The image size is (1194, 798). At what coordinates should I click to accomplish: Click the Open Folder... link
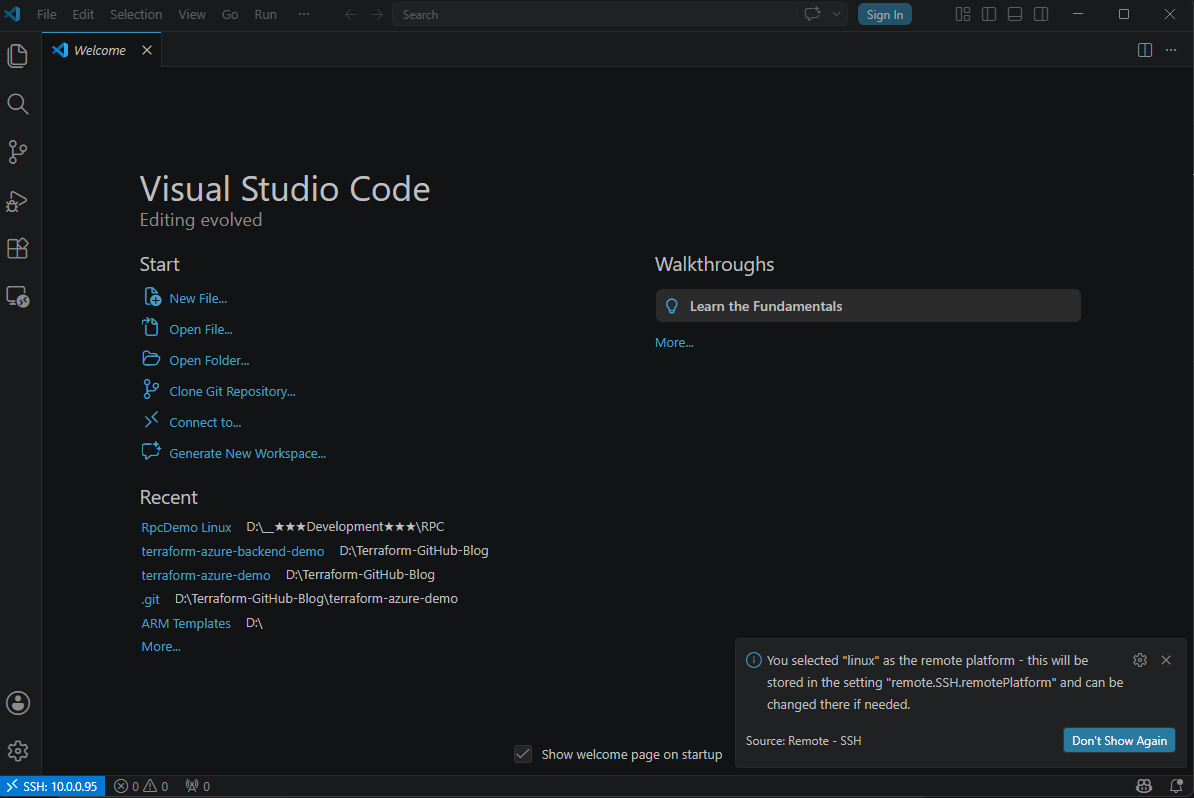point(209,360)
